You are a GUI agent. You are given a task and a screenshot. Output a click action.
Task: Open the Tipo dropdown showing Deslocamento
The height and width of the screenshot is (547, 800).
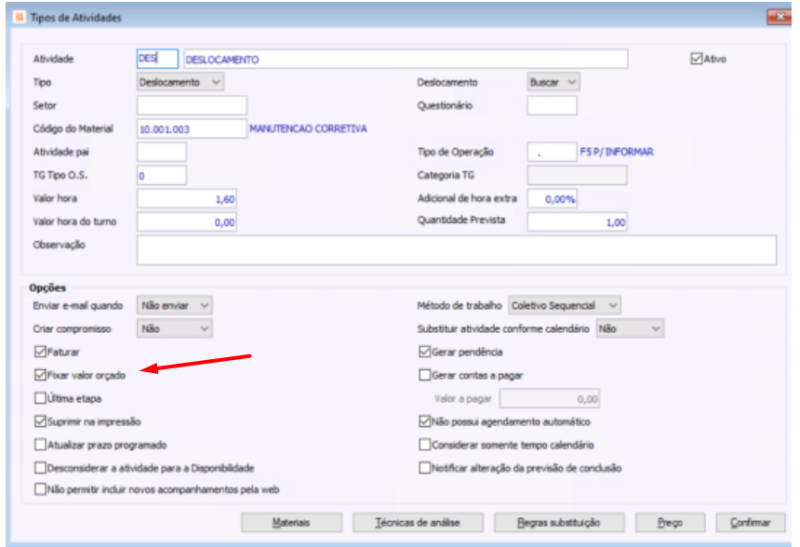(180, 82)
